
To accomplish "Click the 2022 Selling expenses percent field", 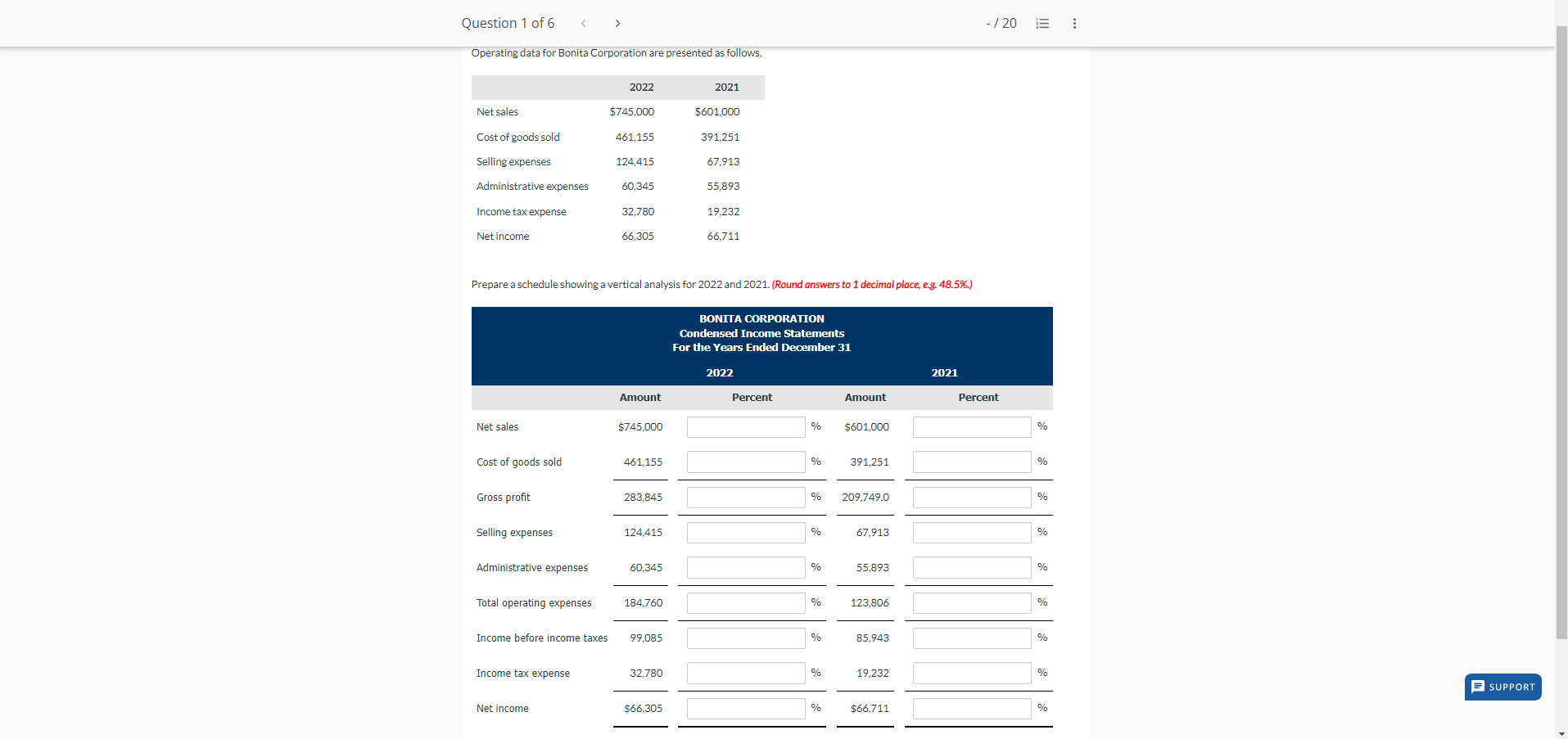I will point(745,532).
